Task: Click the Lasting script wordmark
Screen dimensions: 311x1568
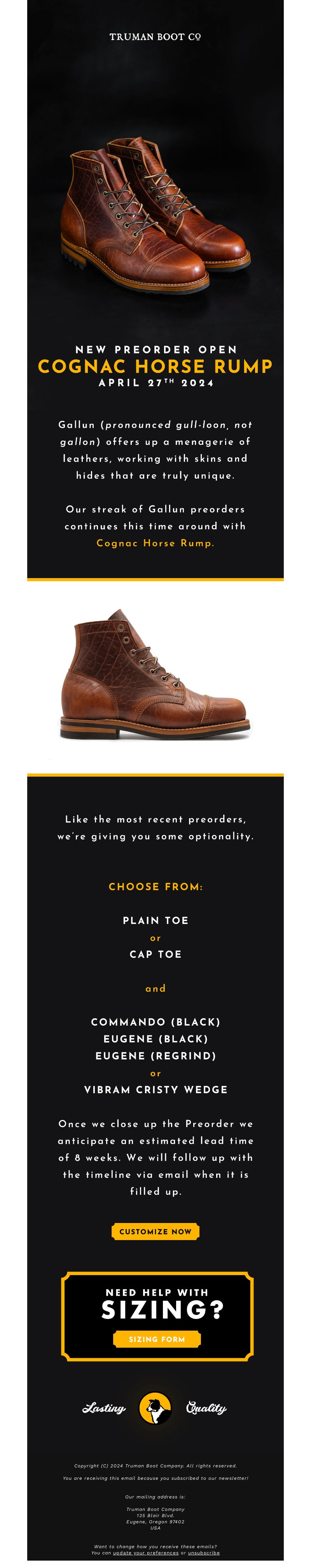Action: pyautogui.click(x=104, y=1408)
